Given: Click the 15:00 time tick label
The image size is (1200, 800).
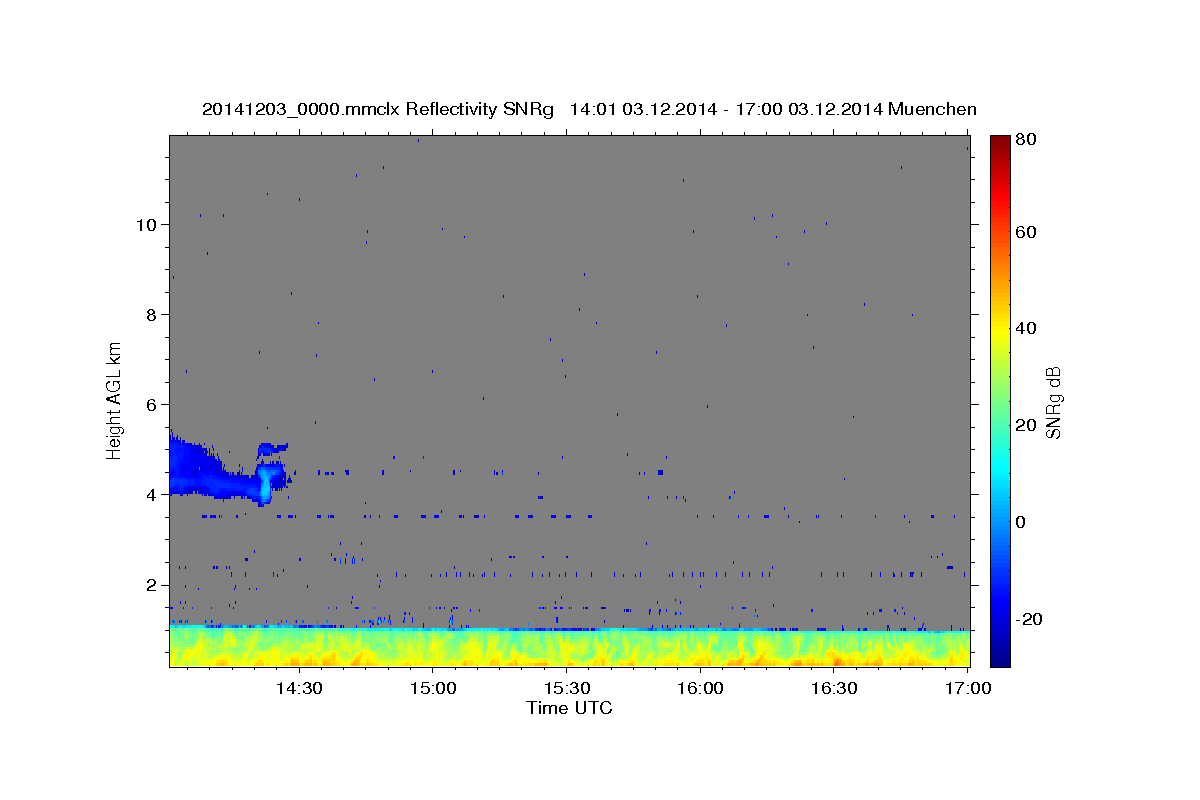Looking at the screenshot, I should pyautogui.click(x=432, y=688).
